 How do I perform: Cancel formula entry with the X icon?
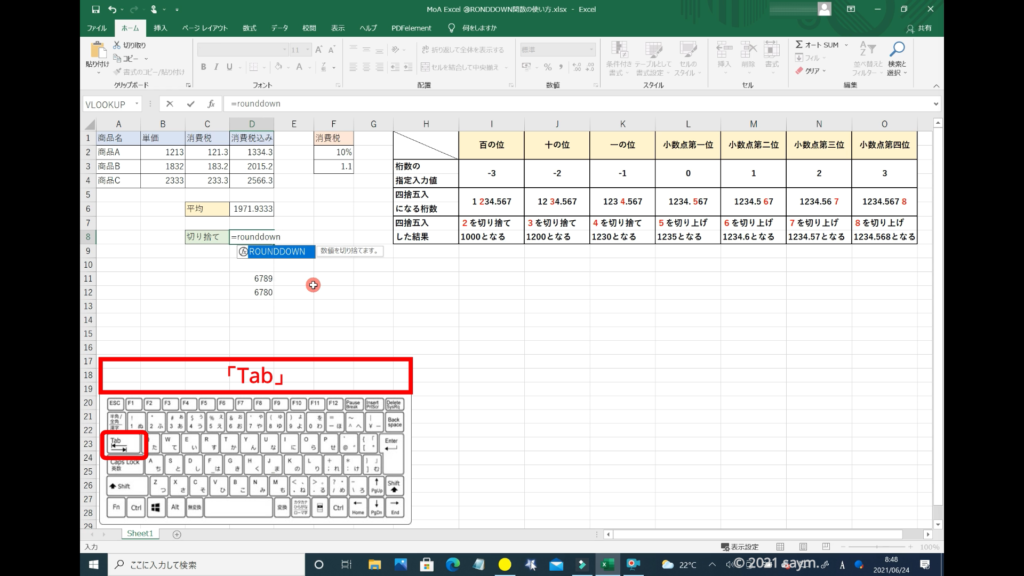click(x=170, y=103)
